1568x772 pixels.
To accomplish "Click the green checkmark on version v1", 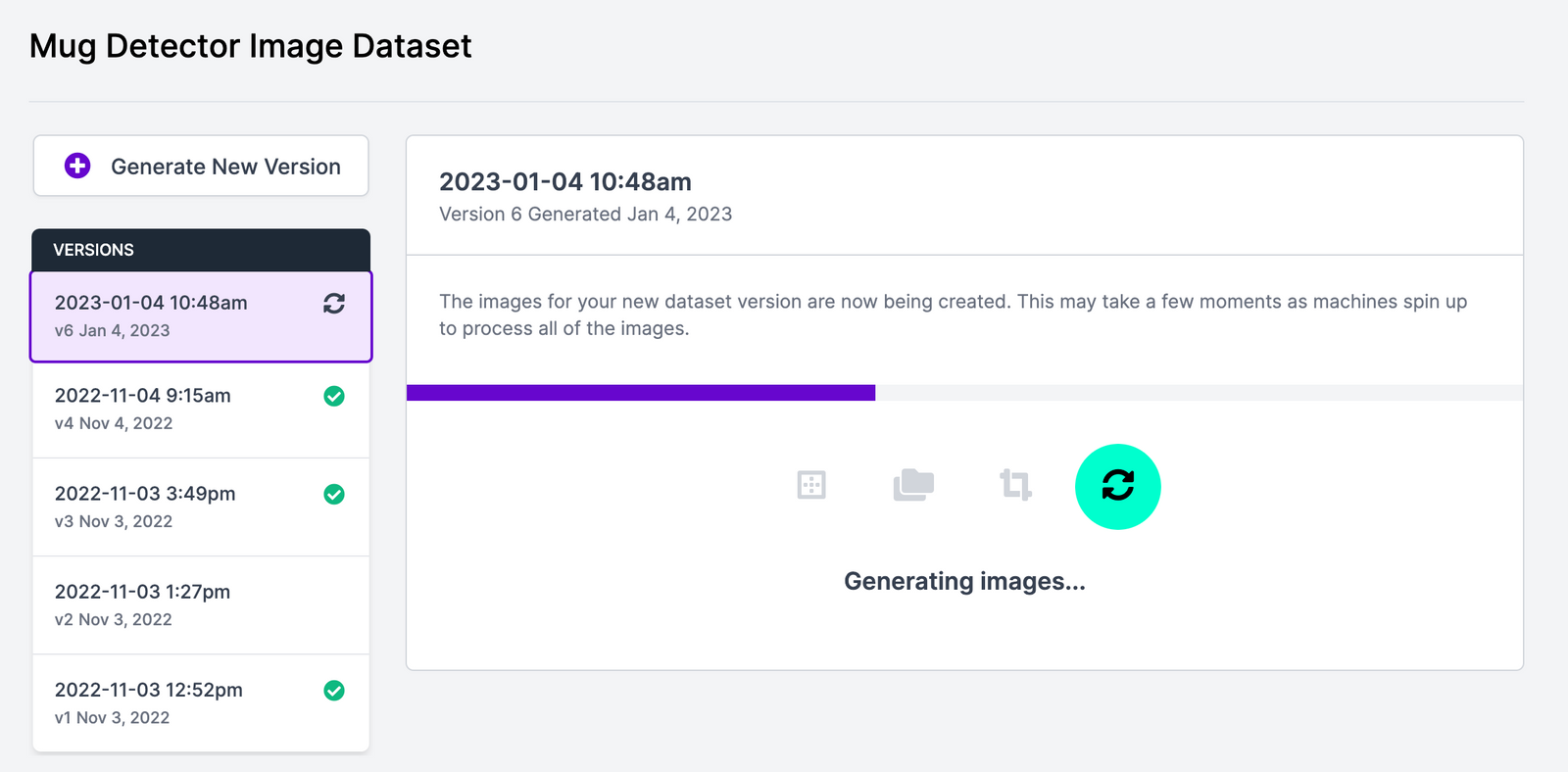I will 334,691.
